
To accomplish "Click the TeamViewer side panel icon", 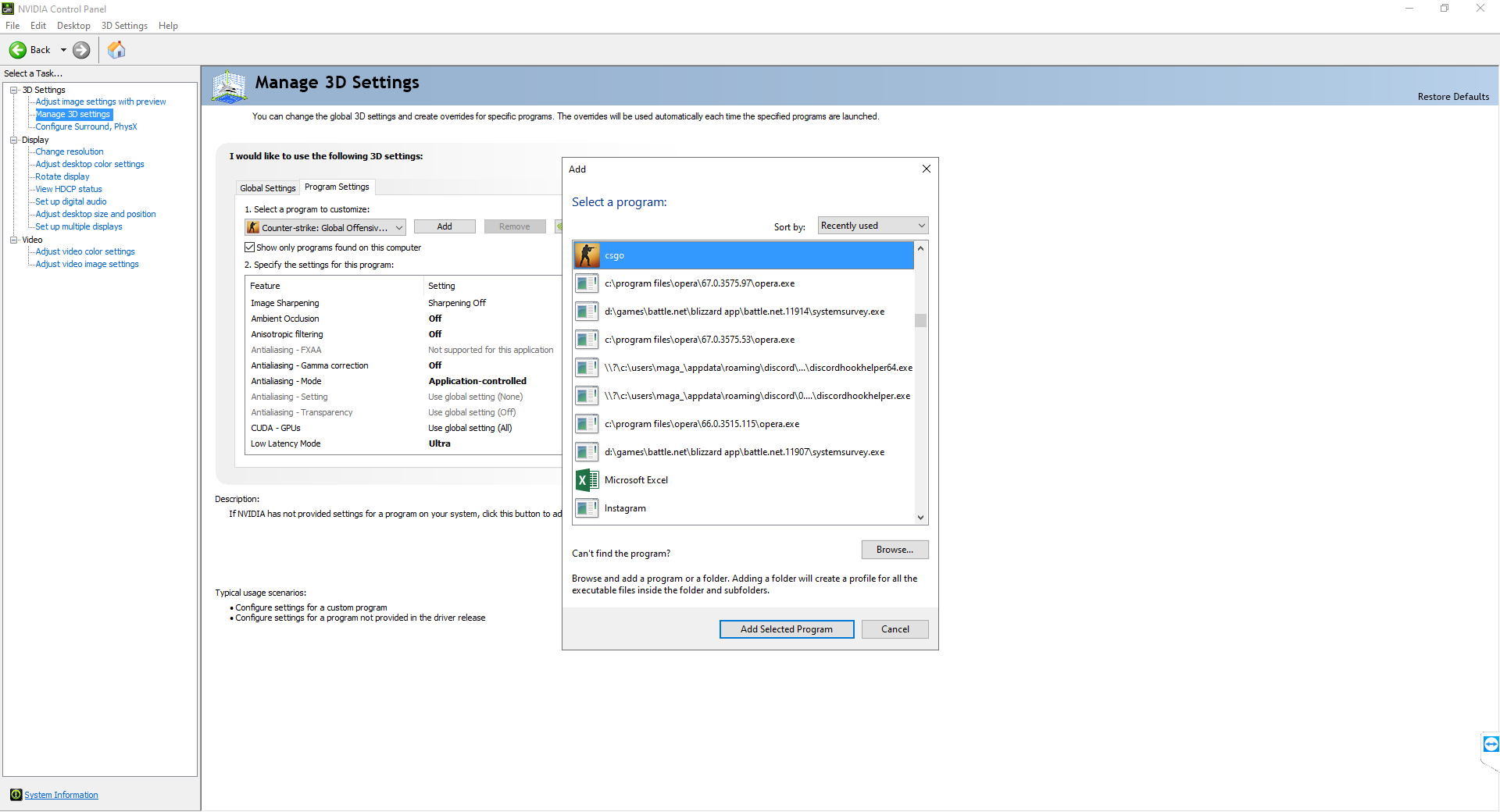I will [x=1491, y=744].
